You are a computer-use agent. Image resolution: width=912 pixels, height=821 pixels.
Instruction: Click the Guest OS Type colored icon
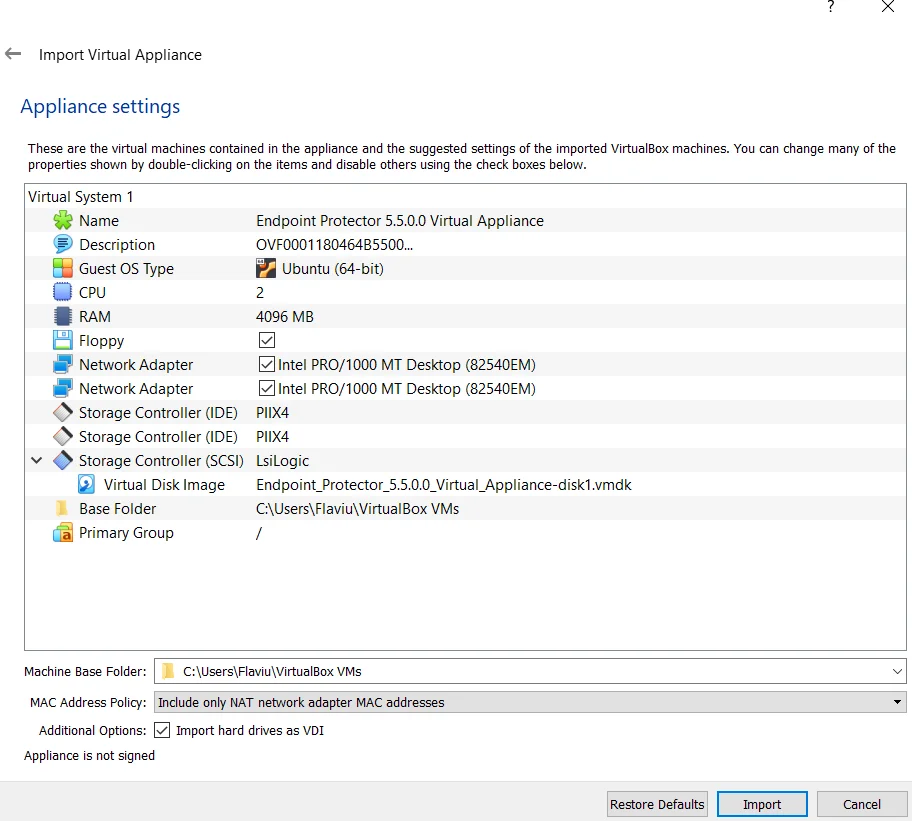[x=62, y=269]
